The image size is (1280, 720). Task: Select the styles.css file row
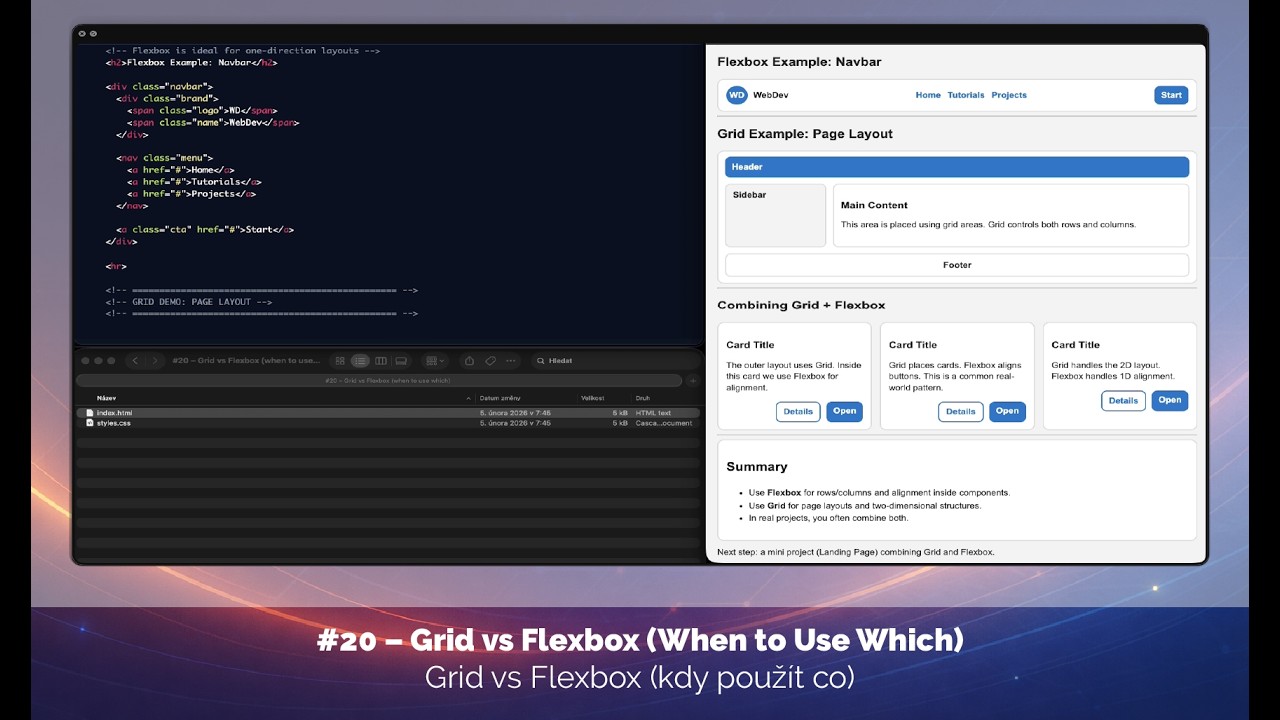coord(388,423)
